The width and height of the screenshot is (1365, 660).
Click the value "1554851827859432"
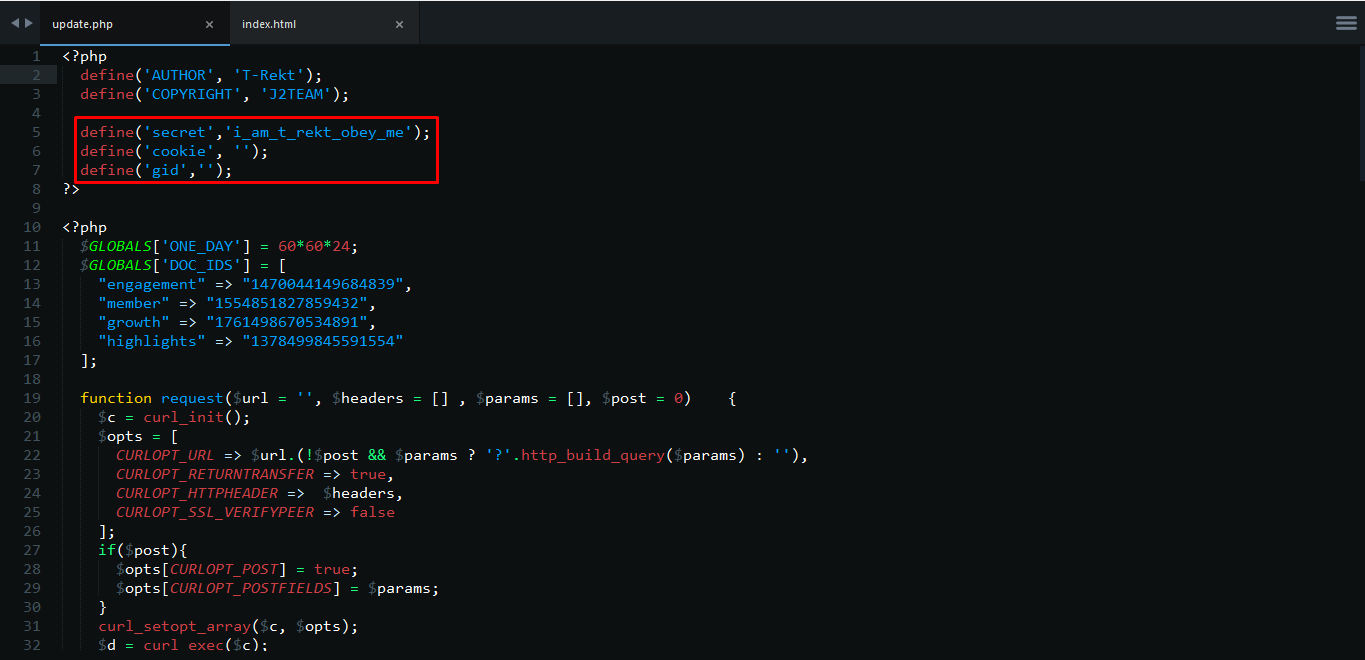[287, 304]
